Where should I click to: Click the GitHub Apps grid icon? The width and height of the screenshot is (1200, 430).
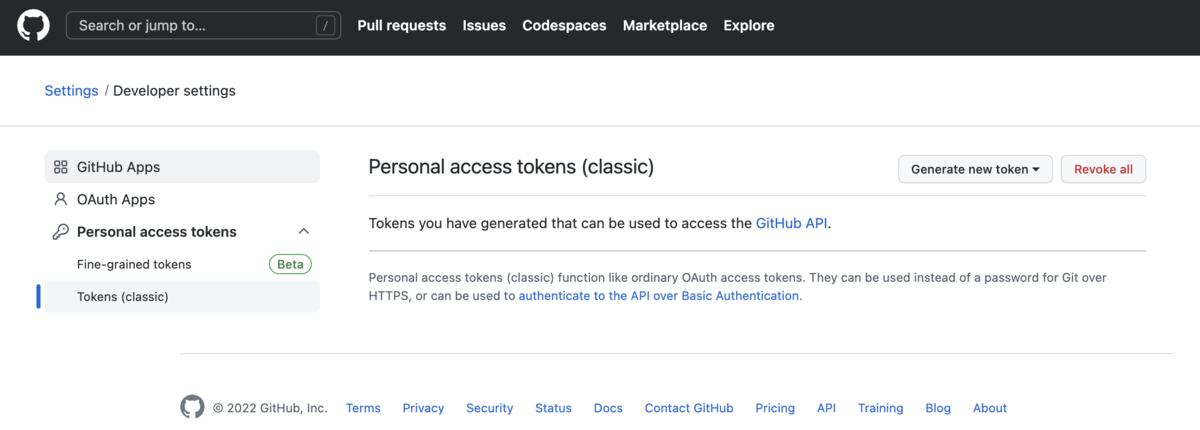[61, 167]
